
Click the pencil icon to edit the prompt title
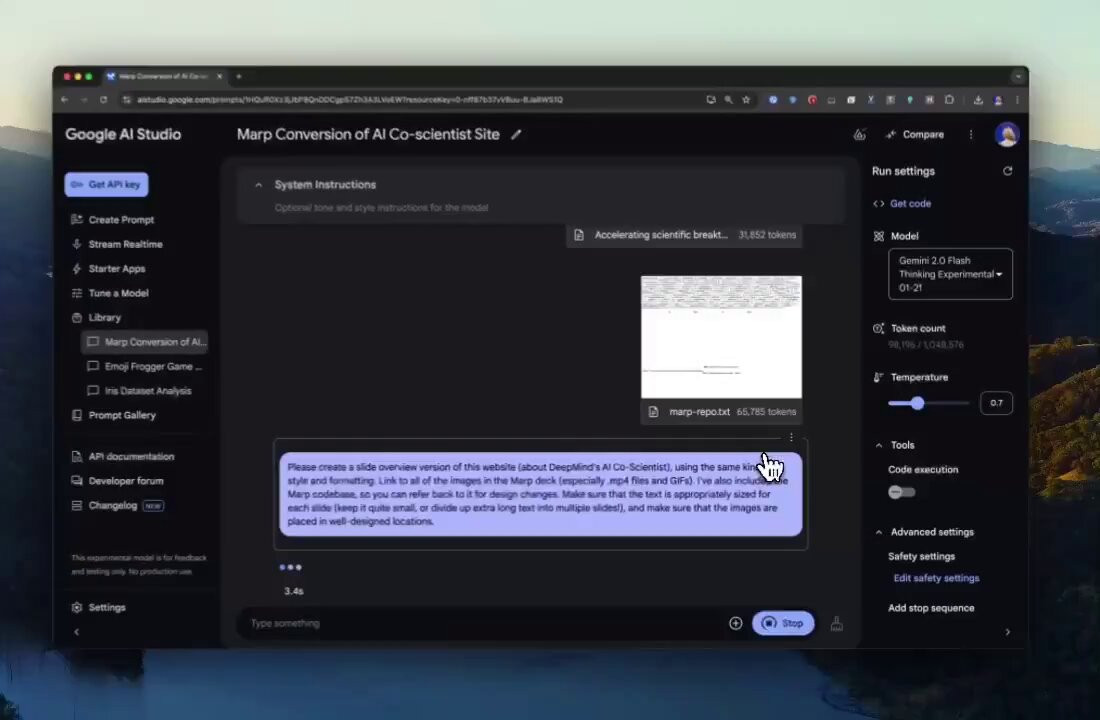(x=516, y=135)
